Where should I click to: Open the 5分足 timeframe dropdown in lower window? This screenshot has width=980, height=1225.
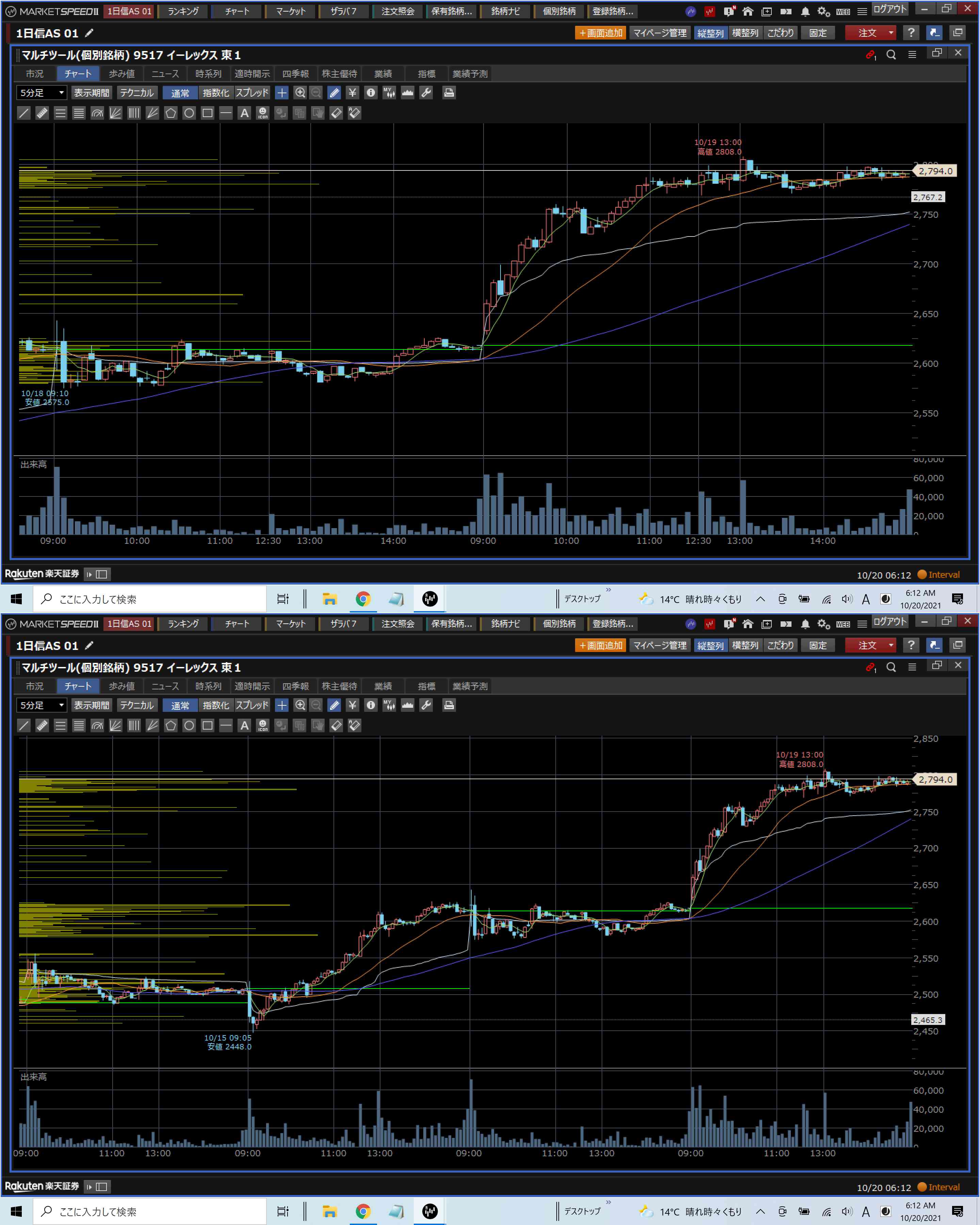click(x=42, y=705)
